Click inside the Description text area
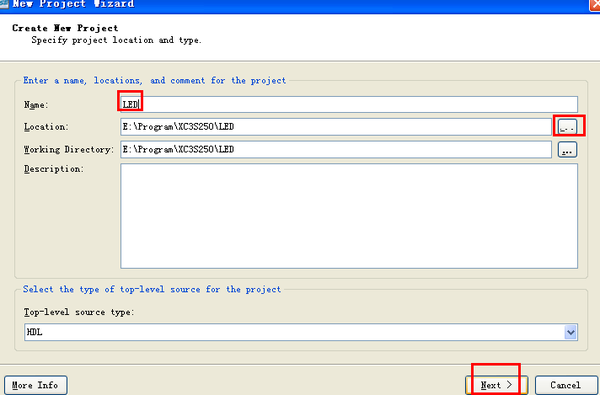Screen dimensions: 600x395 [349, 216]
